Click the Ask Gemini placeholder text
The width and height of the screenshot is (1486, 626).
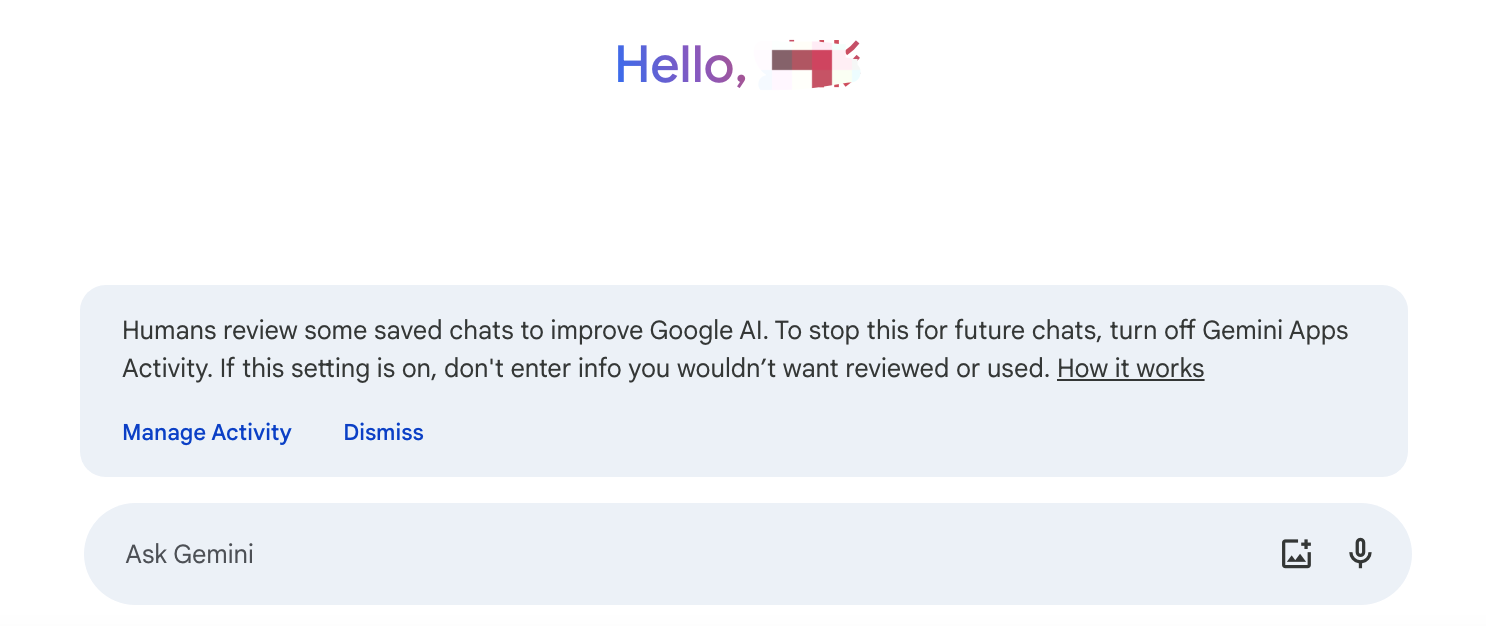[189, 554]
